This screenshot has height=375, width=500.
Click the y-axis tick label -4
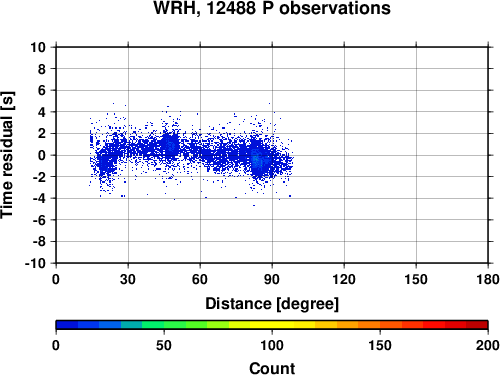coord(39,199)
